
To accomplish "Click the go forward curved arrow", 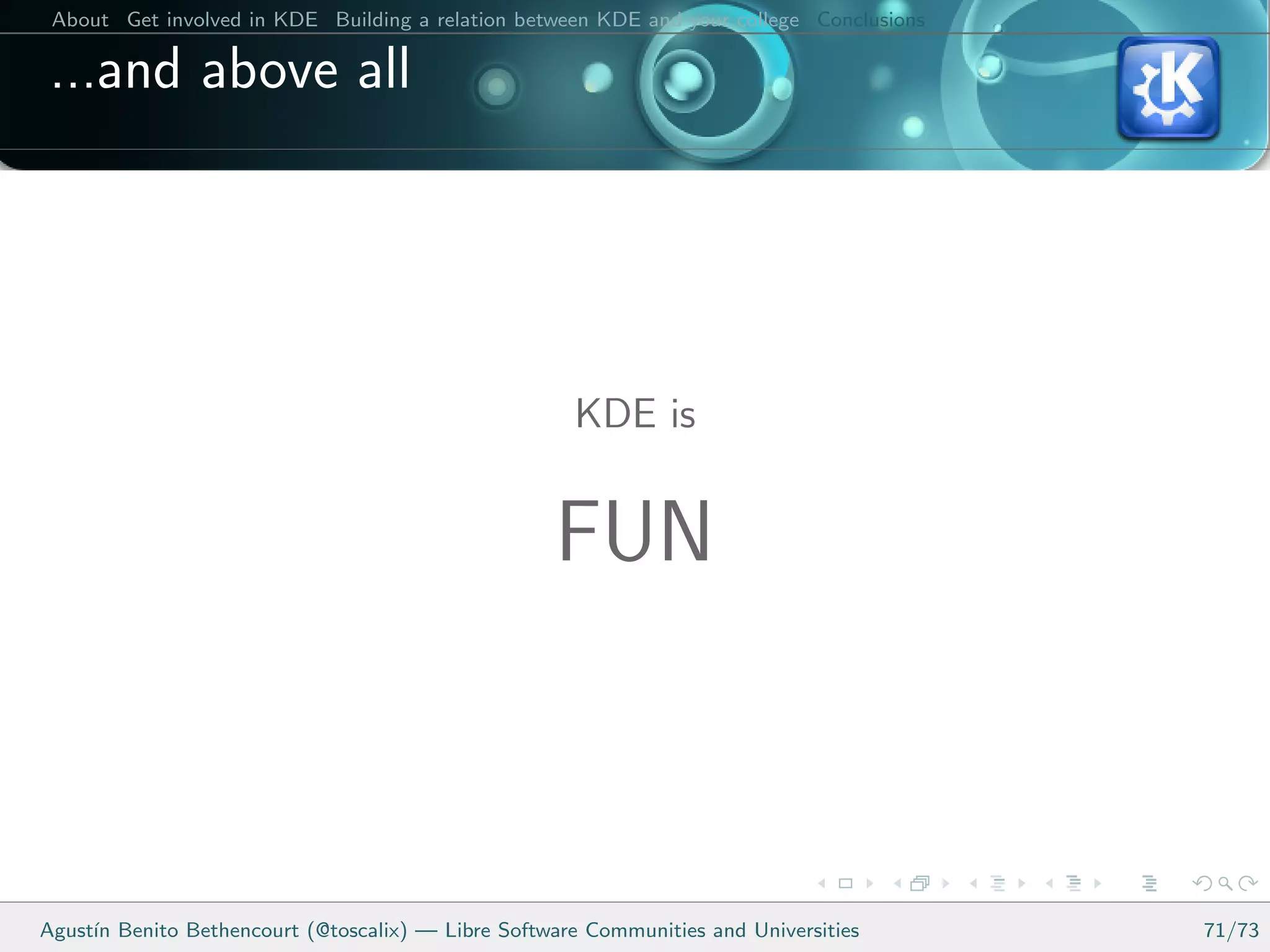I will 1248,883.
